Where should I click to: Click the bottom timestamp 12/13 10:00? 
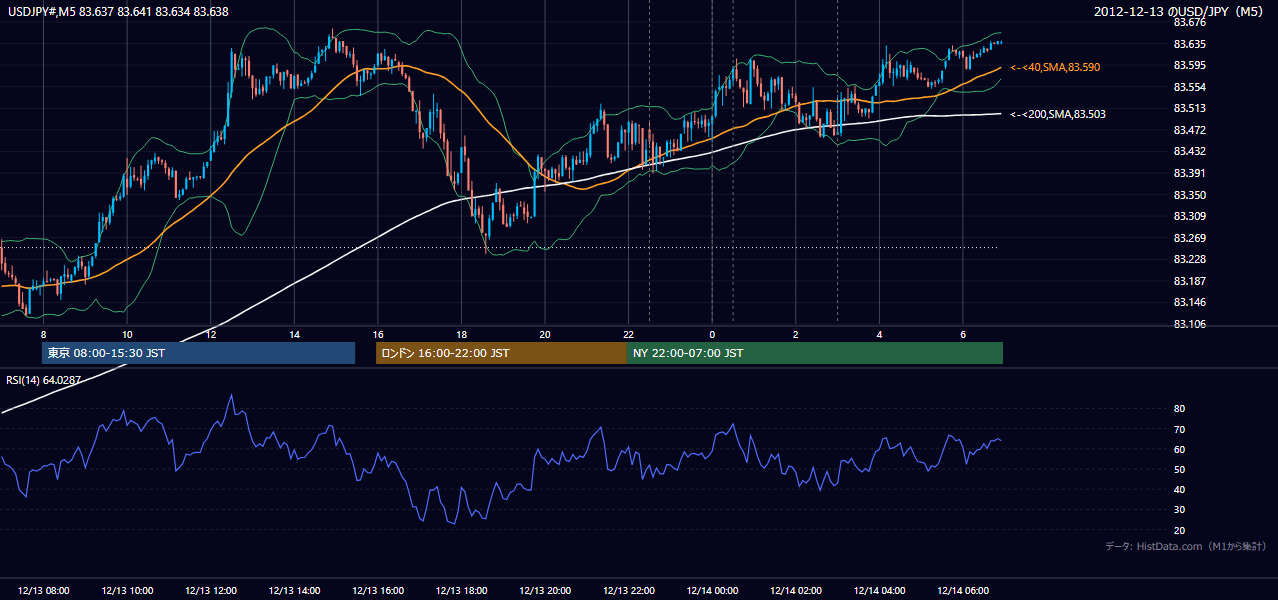[x=128, y=591]
